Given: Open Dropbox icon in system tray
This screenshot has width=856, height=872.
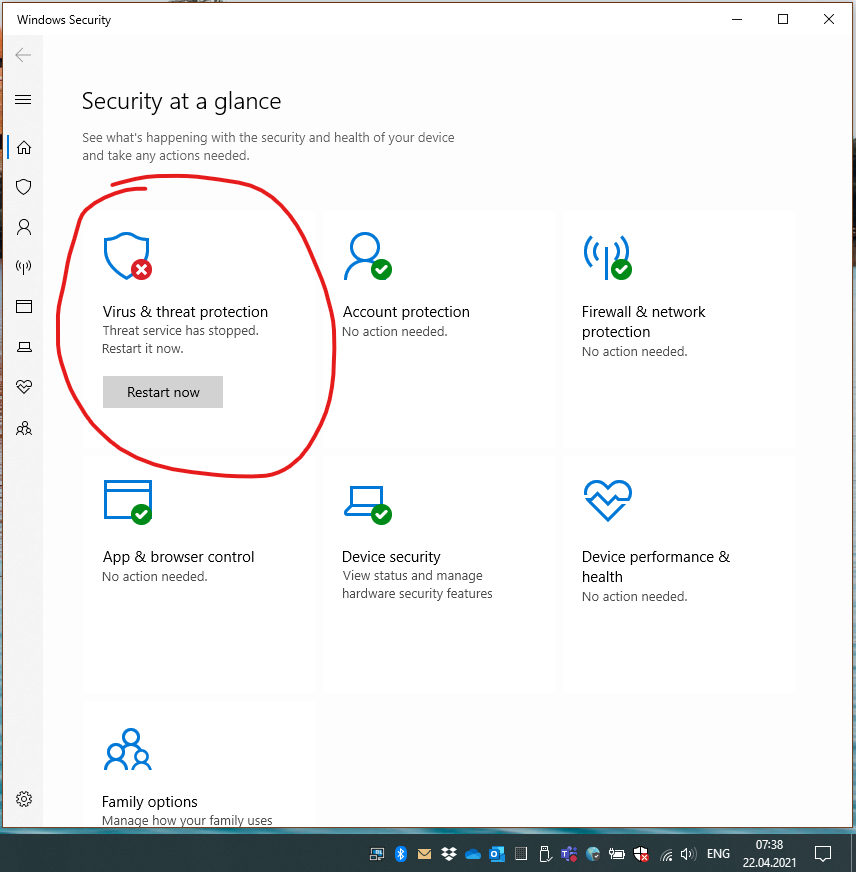Looking at the screenshot, I should tap(449, 854).
